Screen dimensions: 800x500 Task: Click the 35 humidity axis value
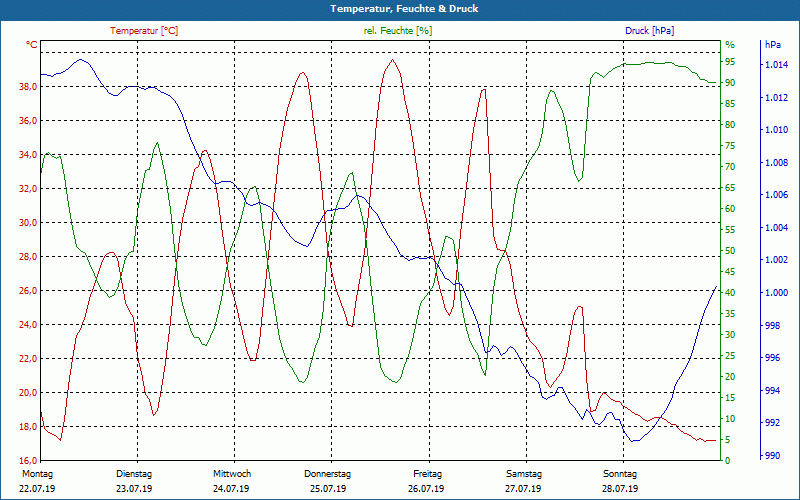pos(730,314)
